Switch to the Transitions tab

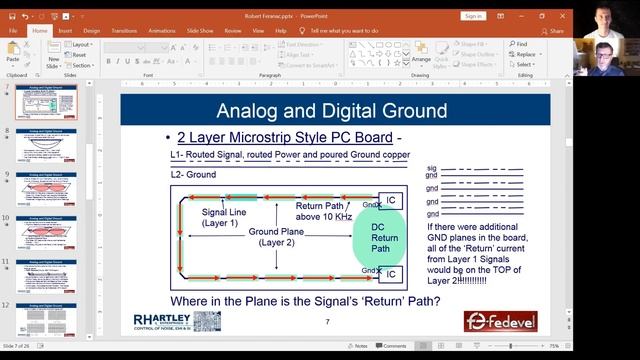click(124, 31)
